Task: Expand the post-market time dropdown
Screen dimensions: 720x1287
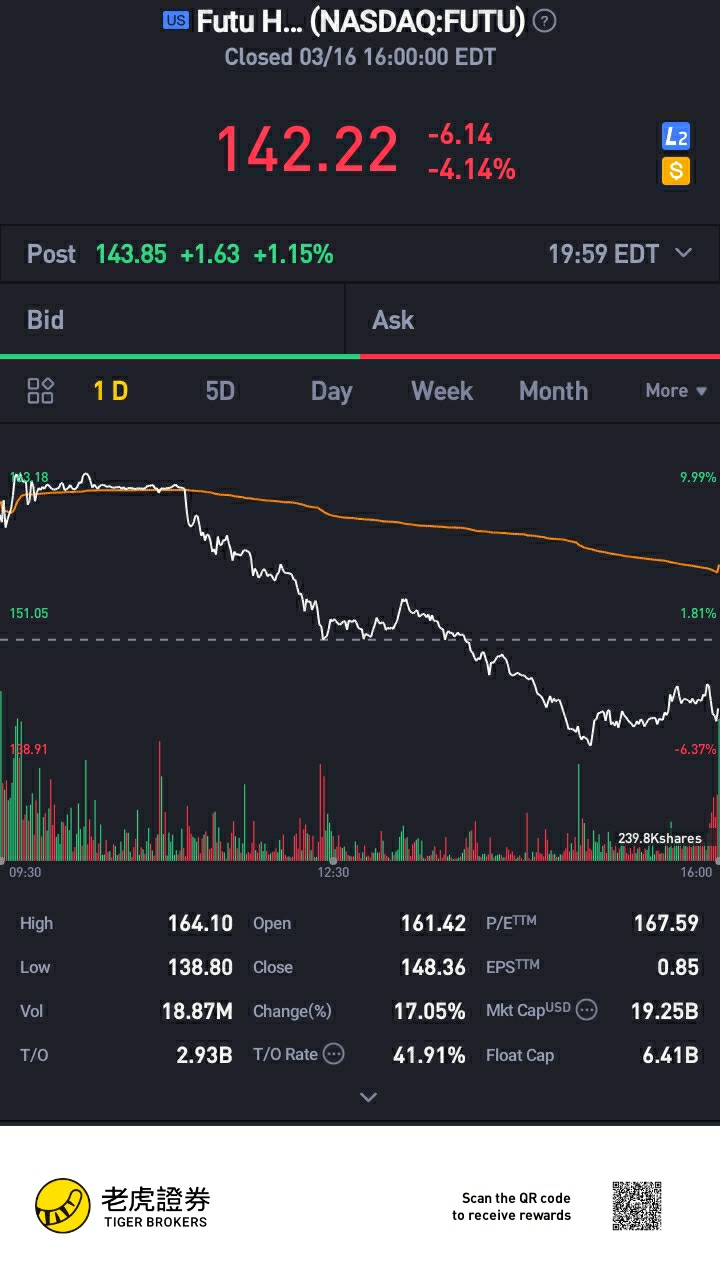Action: point(684,253)
